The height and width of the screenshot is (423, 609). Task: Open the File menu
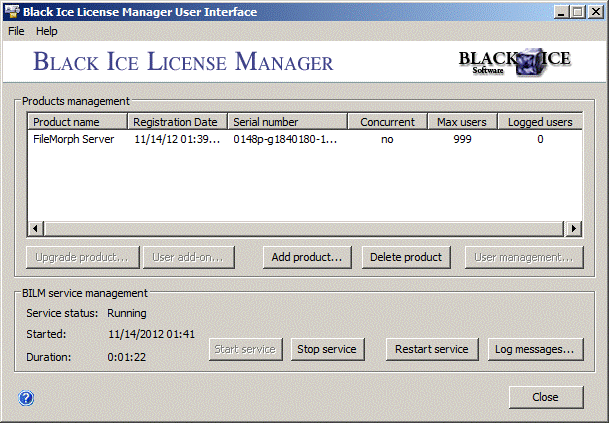click(16, 31)
